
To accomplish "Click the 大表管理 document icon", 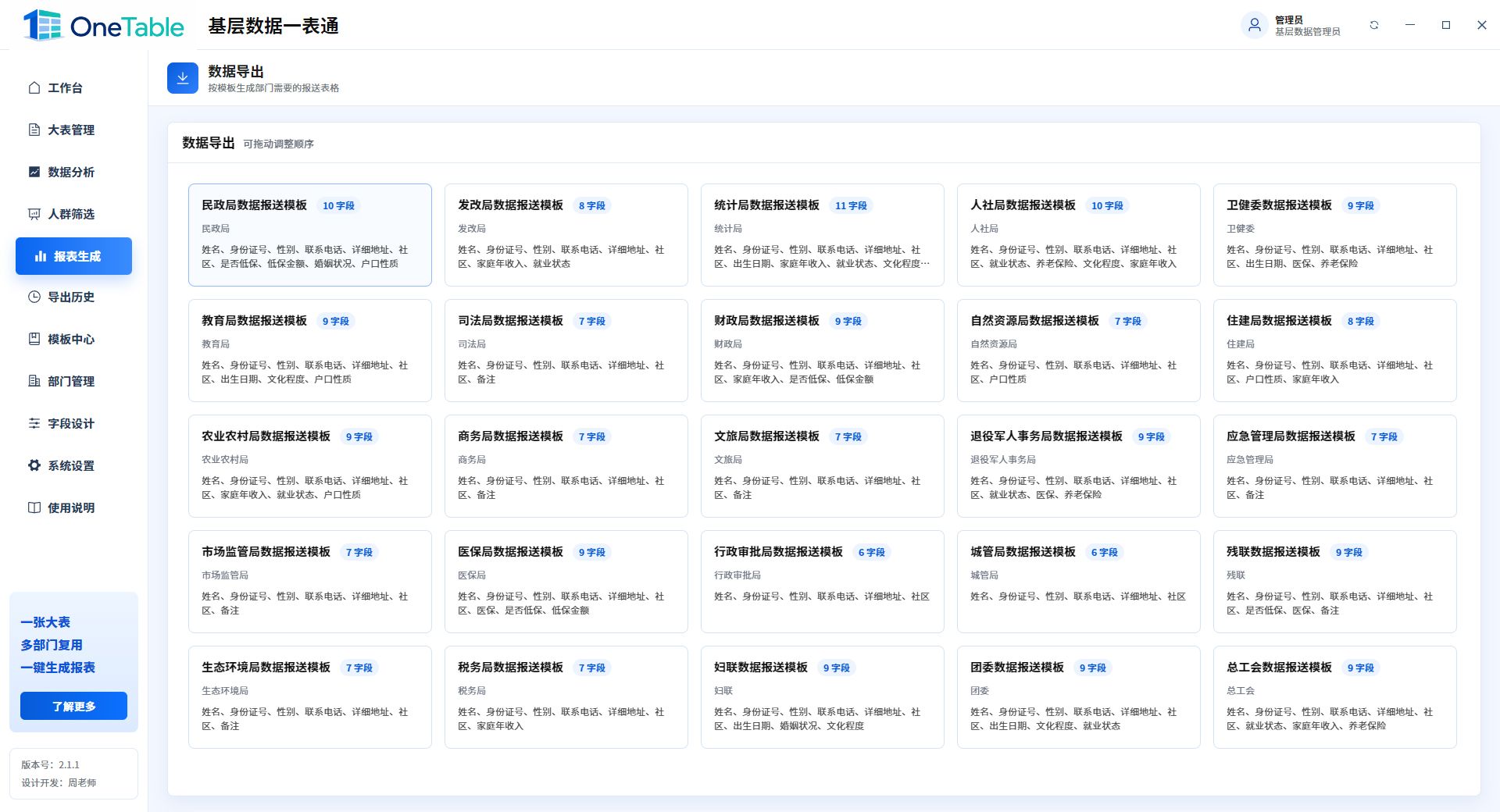I will coord(34,130).
